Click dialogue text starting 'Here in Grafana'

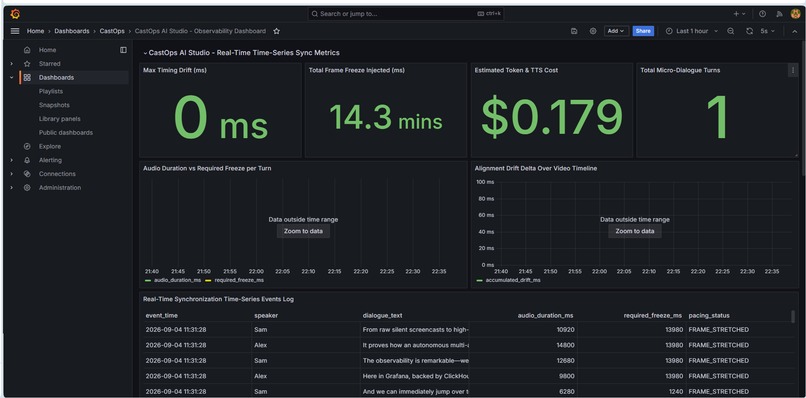click(x=415, y=376)
